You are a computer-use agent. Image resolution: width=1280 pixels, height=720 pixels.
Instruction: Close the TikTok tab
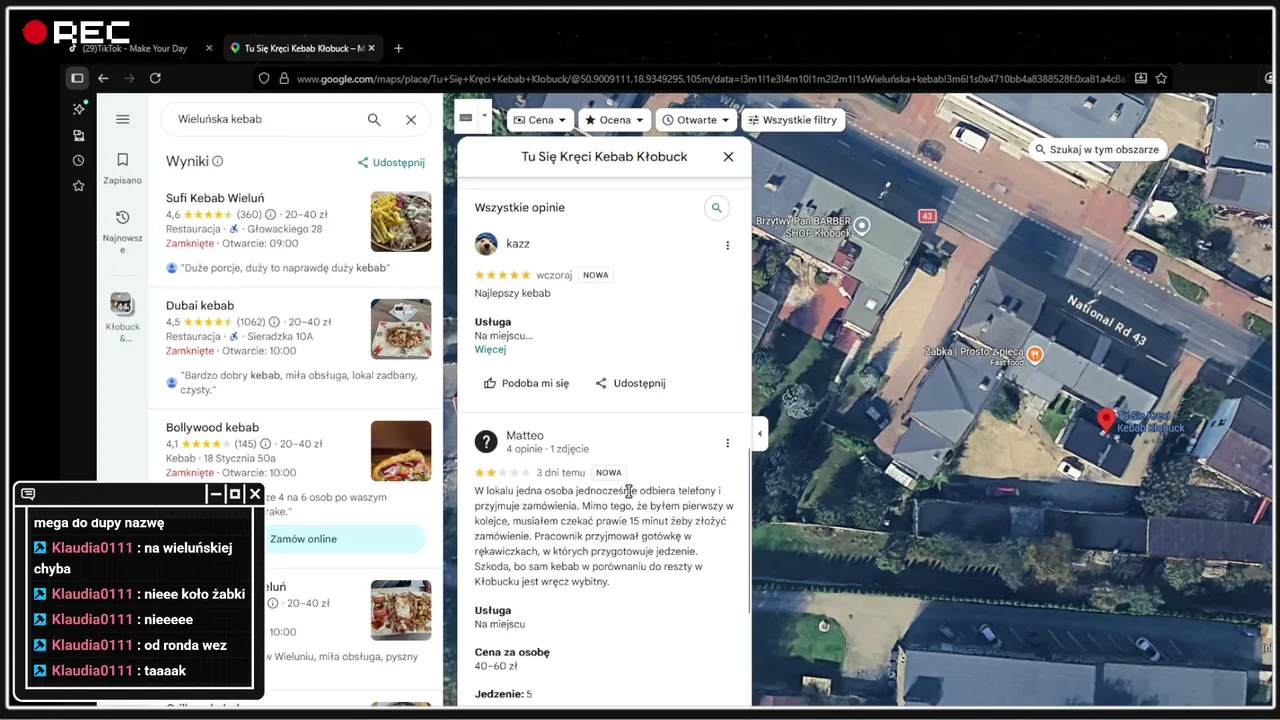[209, 48]
